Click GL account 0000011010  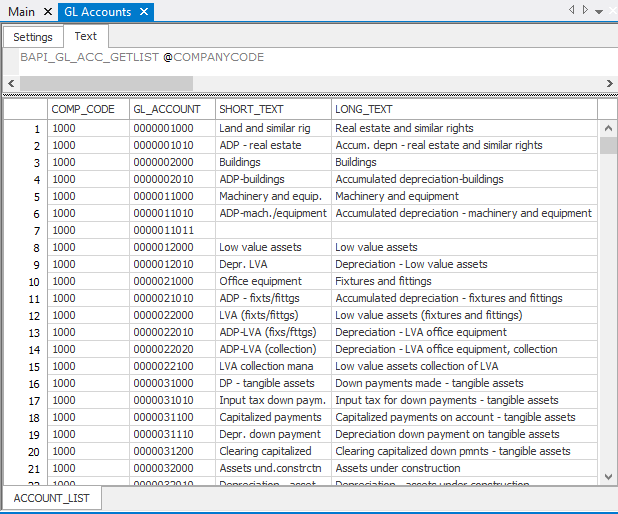pyautogui.click(x=172, y=213)
